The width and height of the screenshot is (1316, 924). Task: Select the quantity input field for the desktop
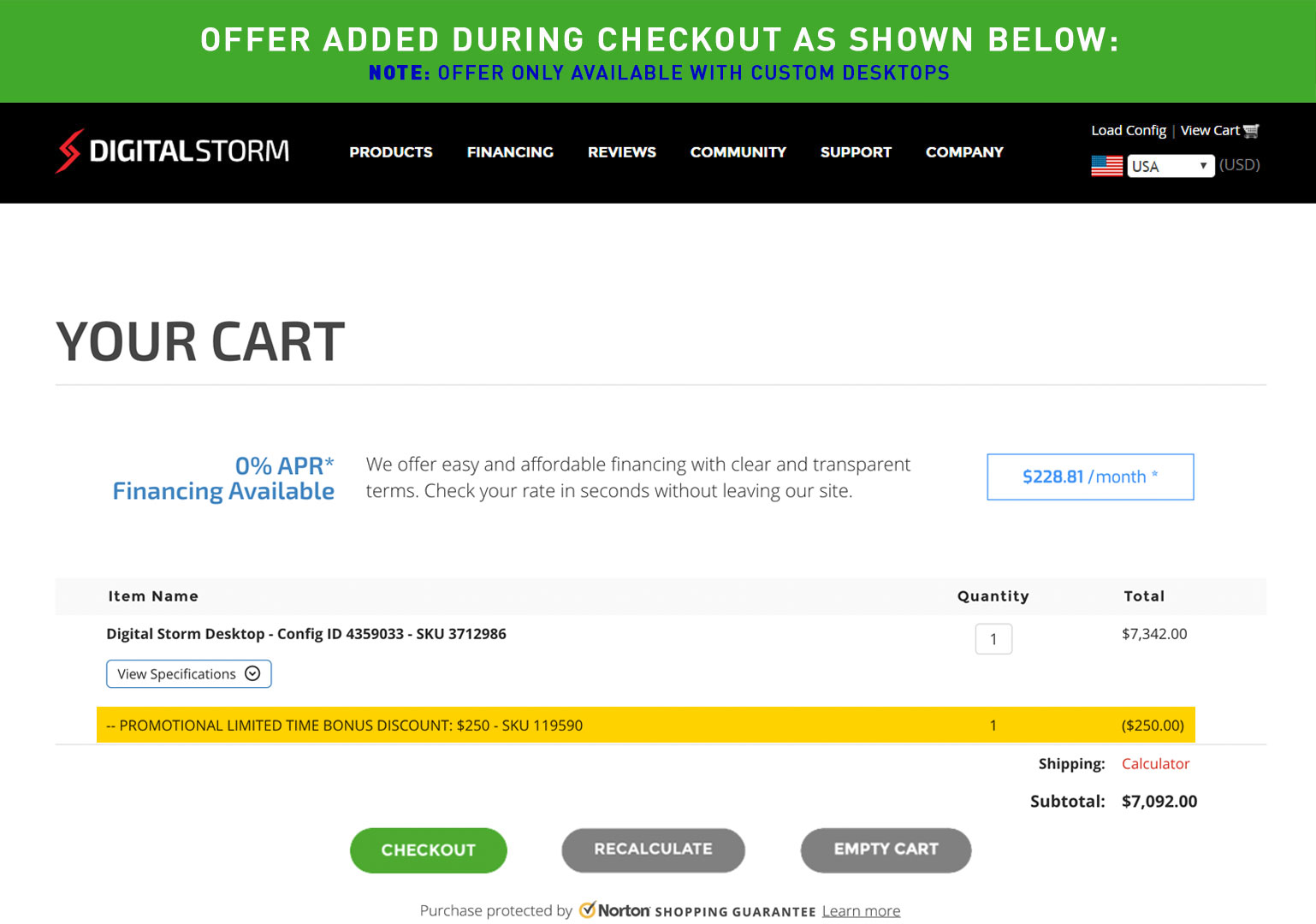[x=993, y=638]
